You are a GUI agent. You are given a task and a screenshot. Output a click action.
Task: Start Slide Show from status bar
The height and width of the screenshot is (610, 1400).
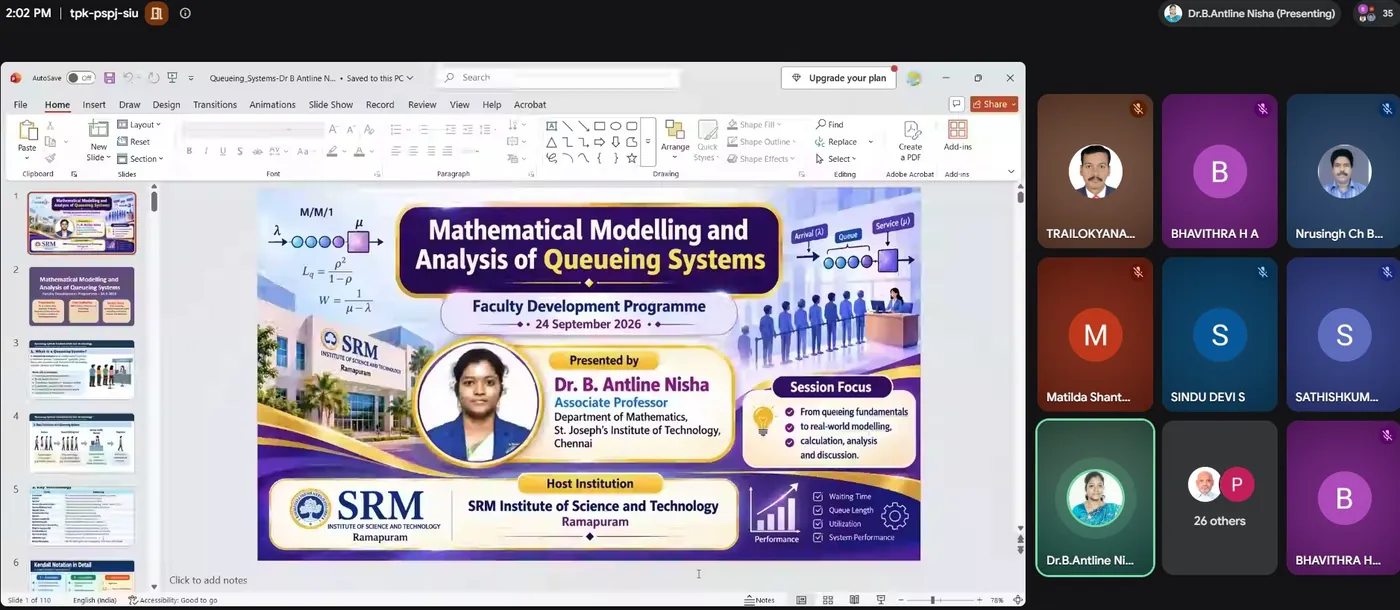(x=881, y=600)
